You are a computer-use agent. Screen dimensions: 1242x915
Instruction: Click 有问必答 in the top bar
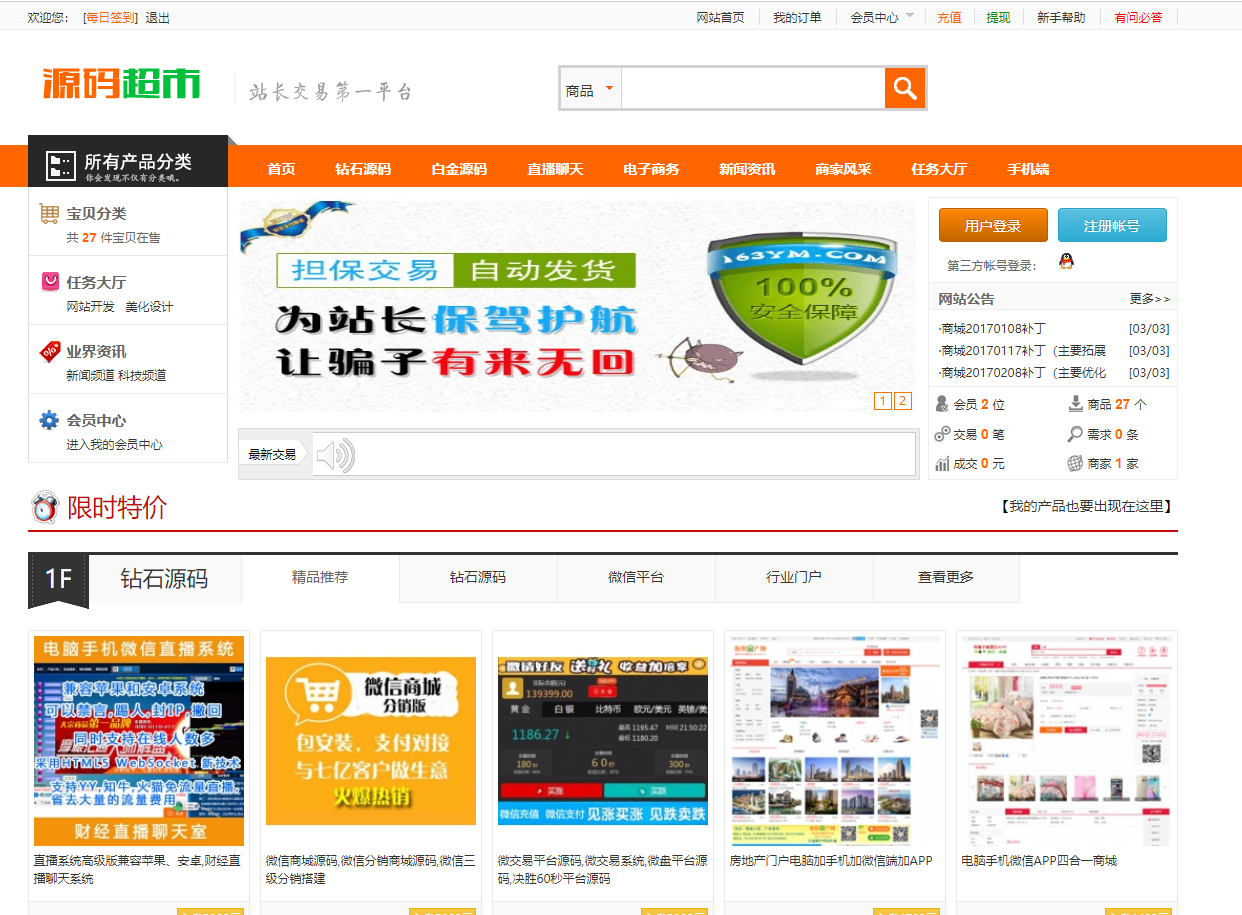[x=1138, y=17]
